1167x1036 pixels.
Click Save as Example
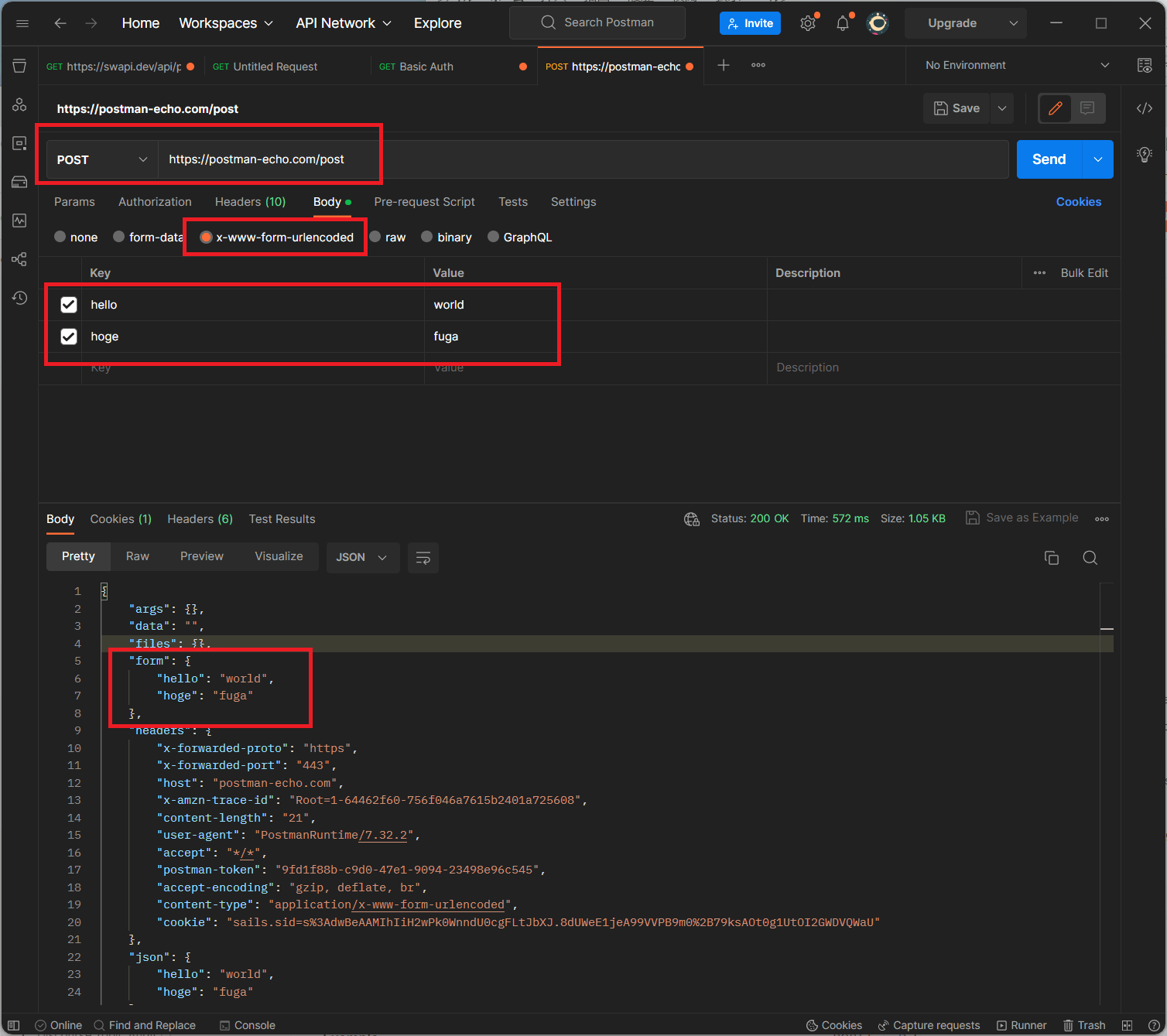coord(1022,518)
